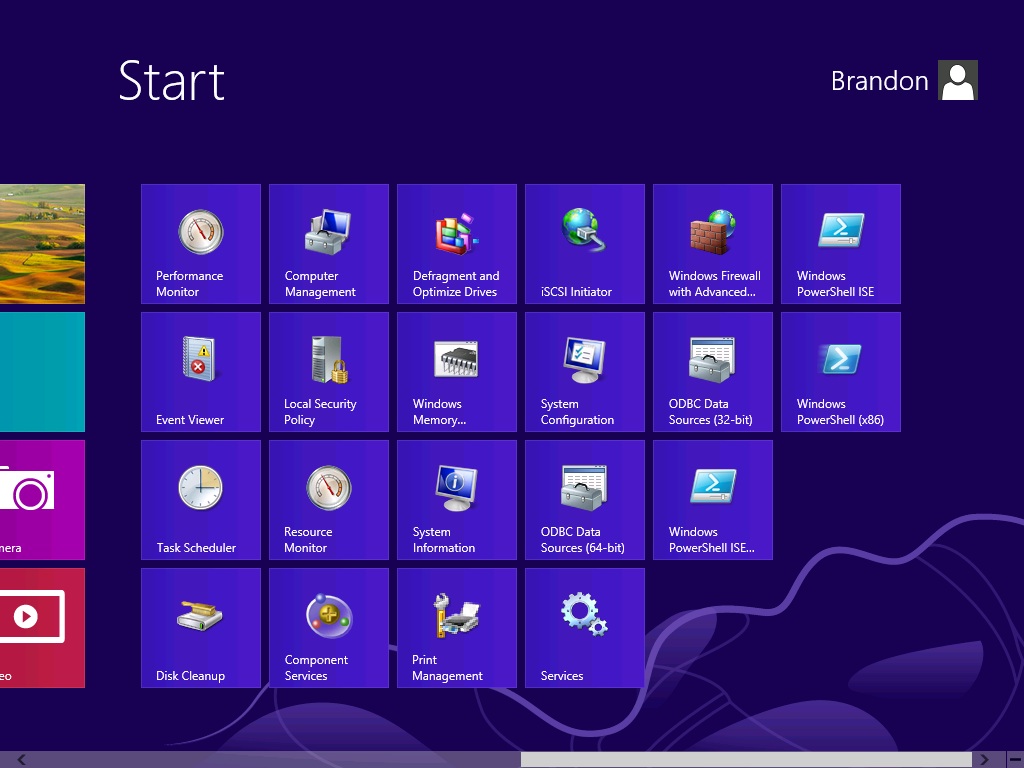
Task: Open Resource Monitor
Action: coord(328,500)
